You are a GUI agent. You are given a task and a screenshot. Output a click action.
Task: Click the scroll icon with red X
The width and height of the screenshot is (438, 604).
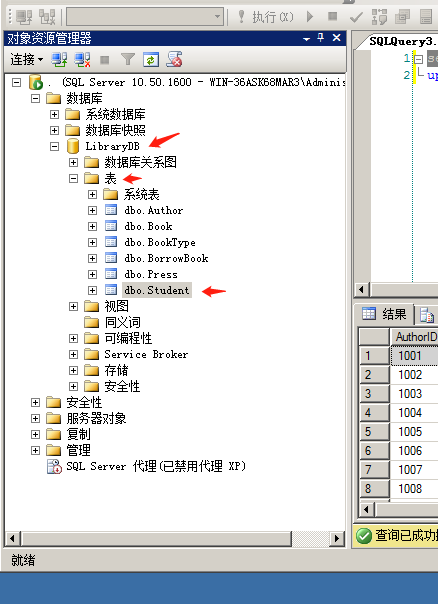174,59
